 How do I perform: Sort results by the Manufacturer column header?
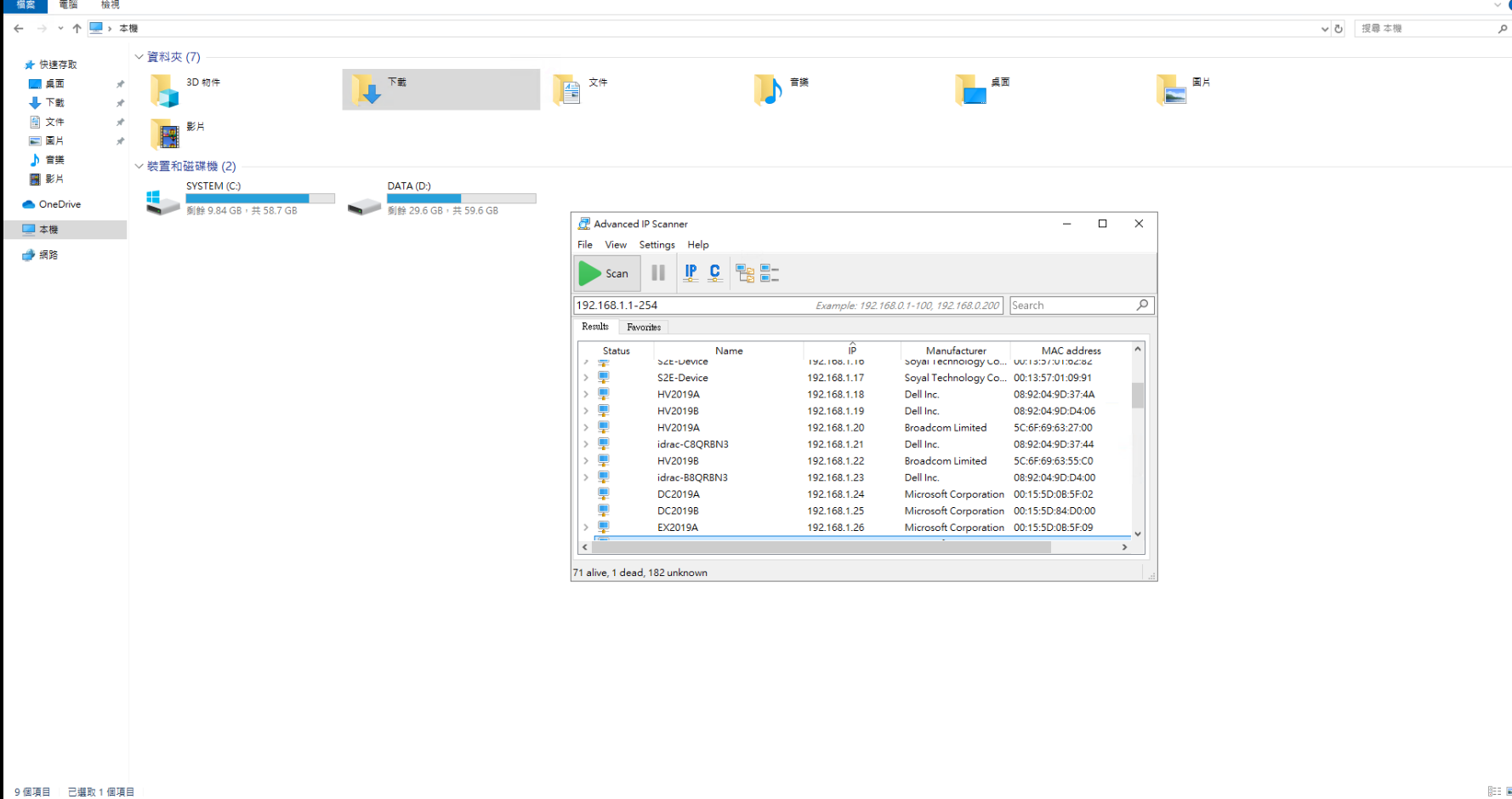tap(955, 351)
